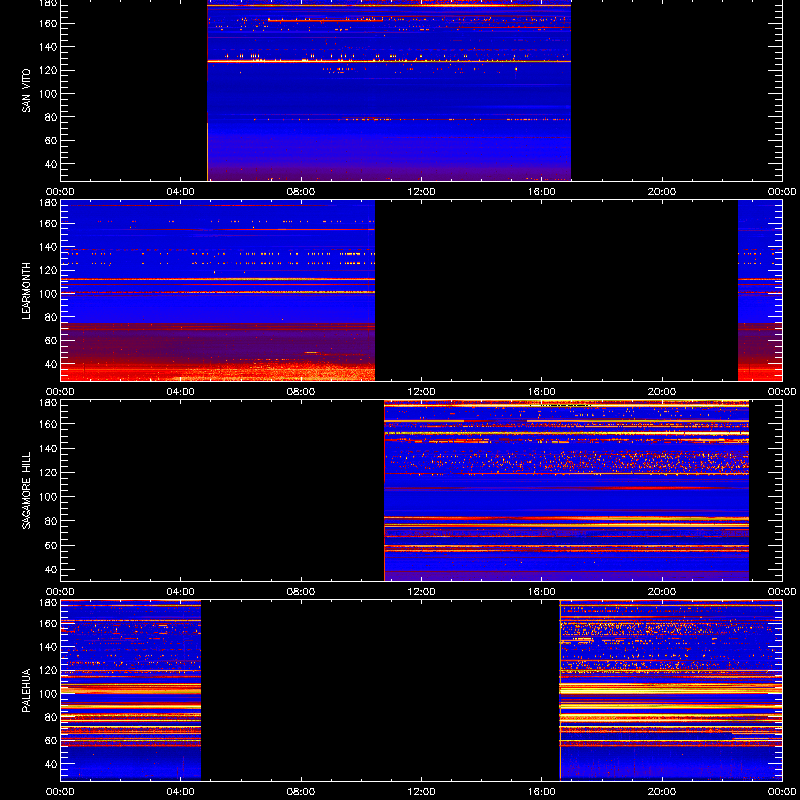Viewport: 800px width, 800px height.
Task: Click the 100 frequency label on Sagamore Hill axis
Action: (49, 496)
